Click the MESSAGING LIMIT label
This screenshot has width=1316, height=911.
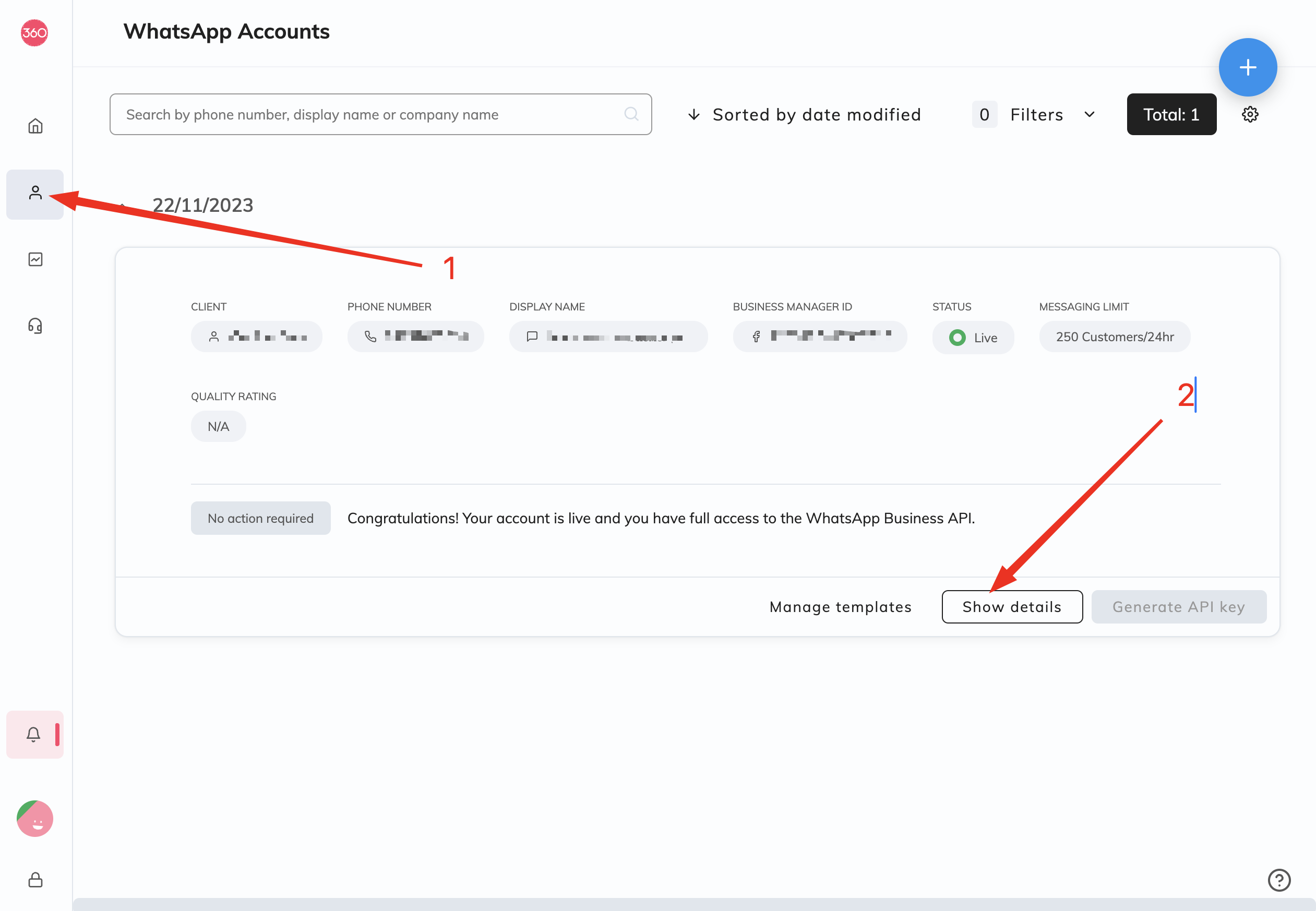click(1084, 306)
